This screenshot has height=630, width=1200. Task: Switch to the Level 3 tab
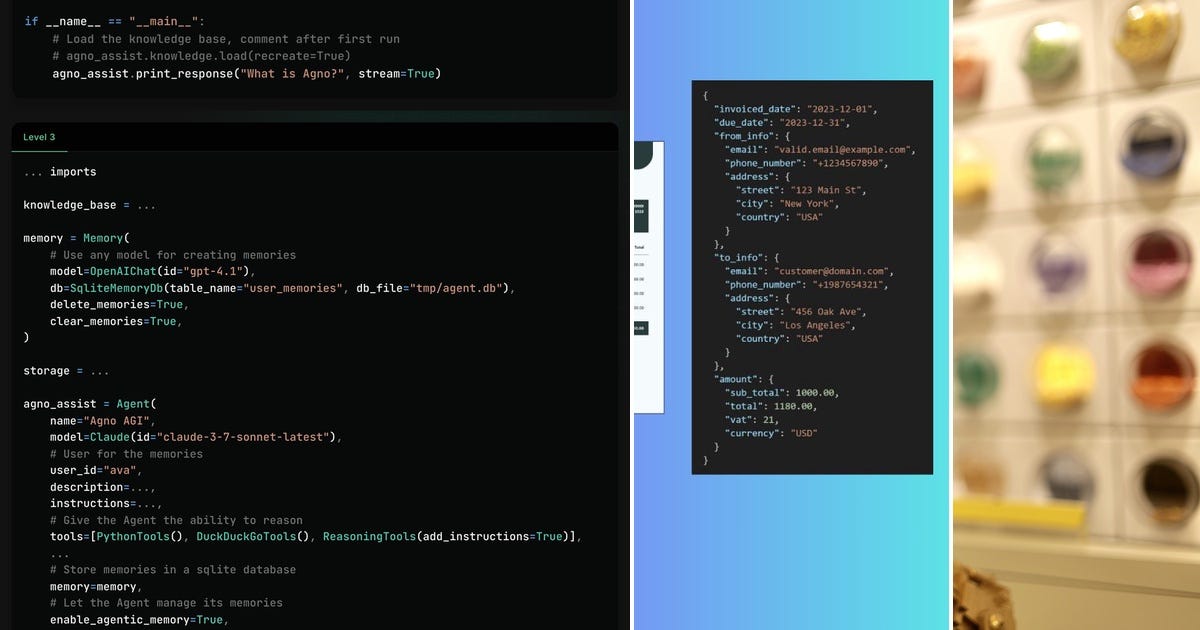point(39,137)
